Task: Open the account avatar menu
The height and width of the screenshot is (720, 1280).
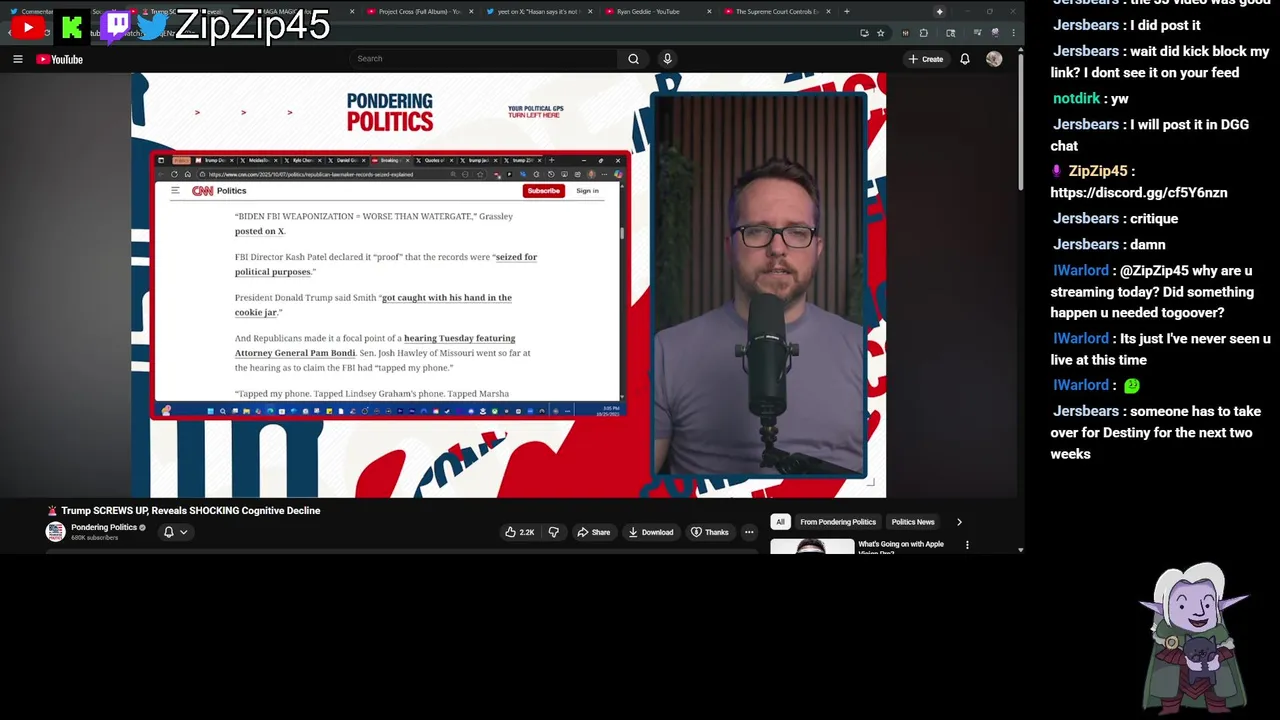Action: pyautogui.click(x=994, y=59)
